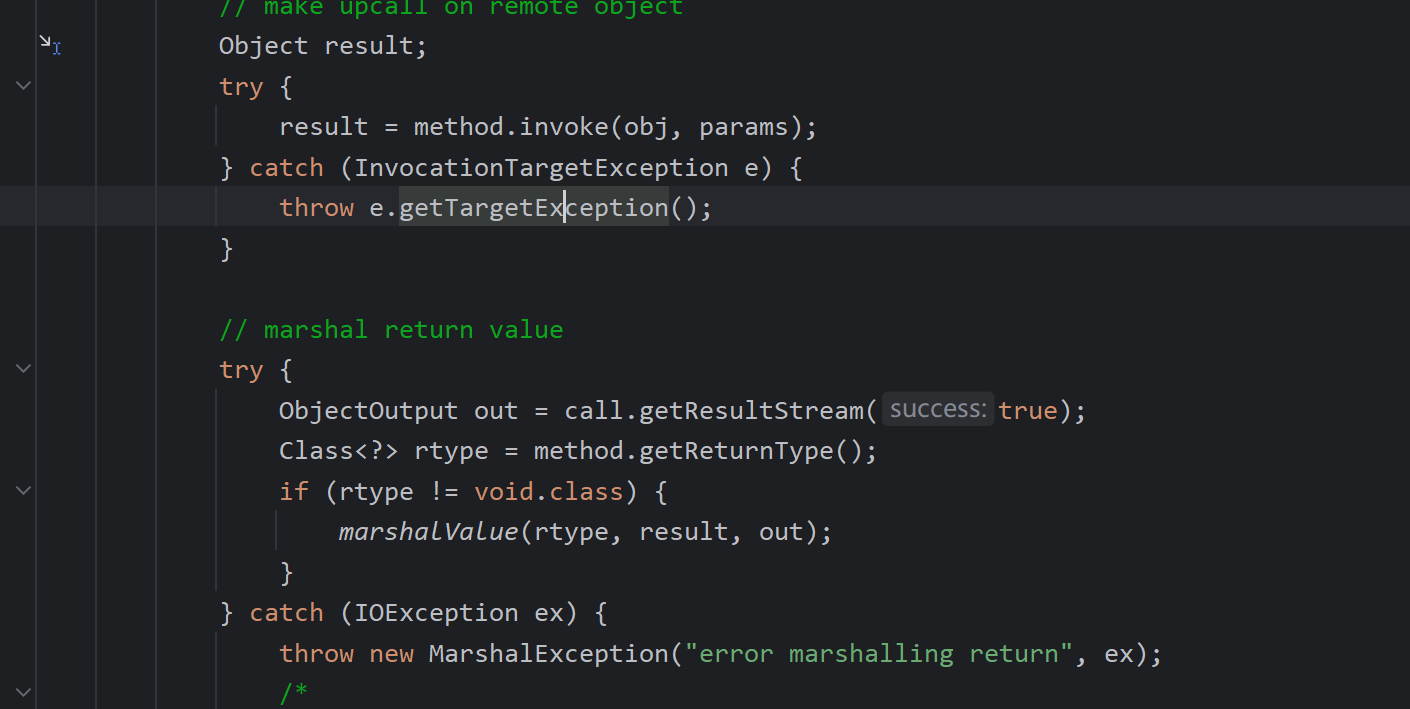Image resolution: width=1410 pixels, height=709 pixels.
Task: Click the MarshalException class name
Action: coord(547,654)
